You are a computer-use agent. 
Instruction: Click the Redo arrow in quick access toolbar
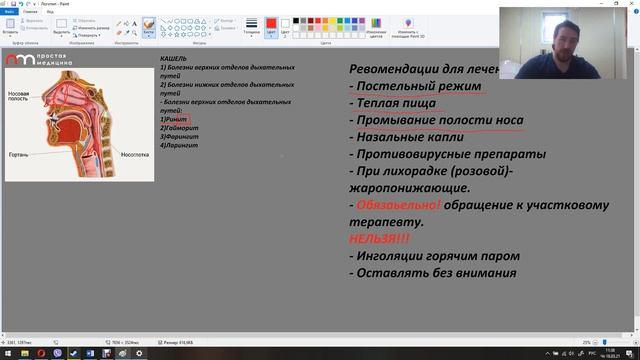(x=28, y=4)
